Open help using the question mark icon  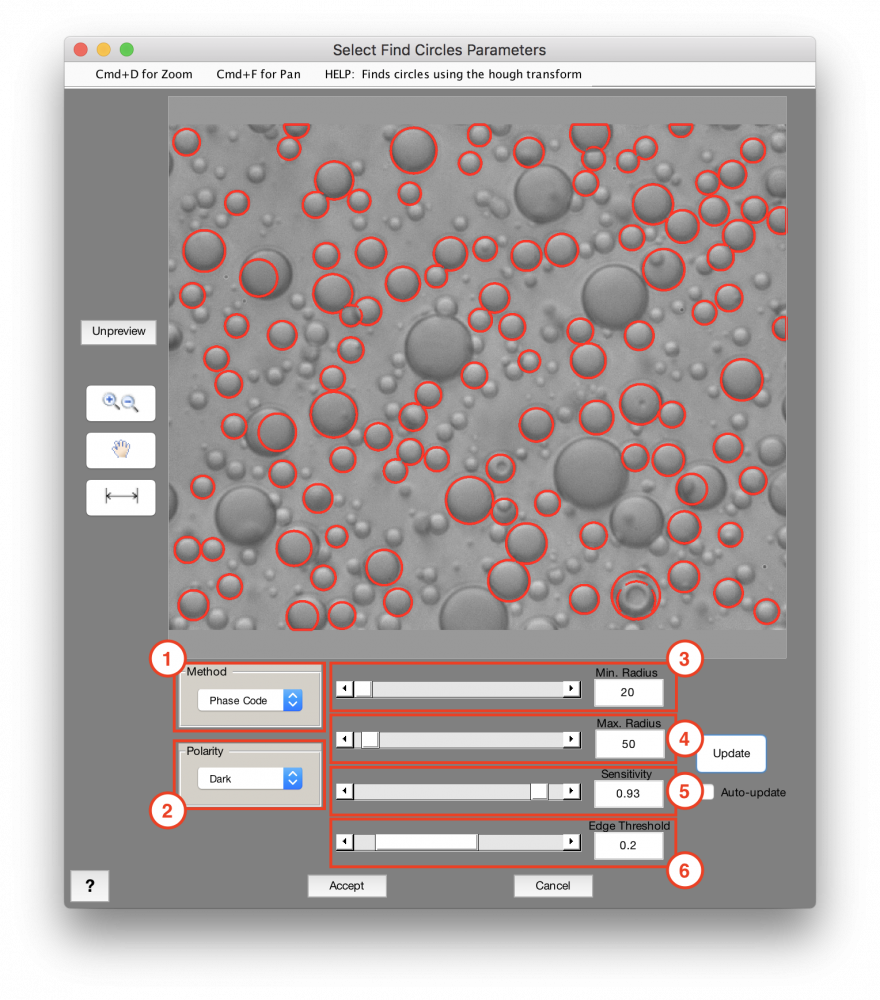pos(90,886)
